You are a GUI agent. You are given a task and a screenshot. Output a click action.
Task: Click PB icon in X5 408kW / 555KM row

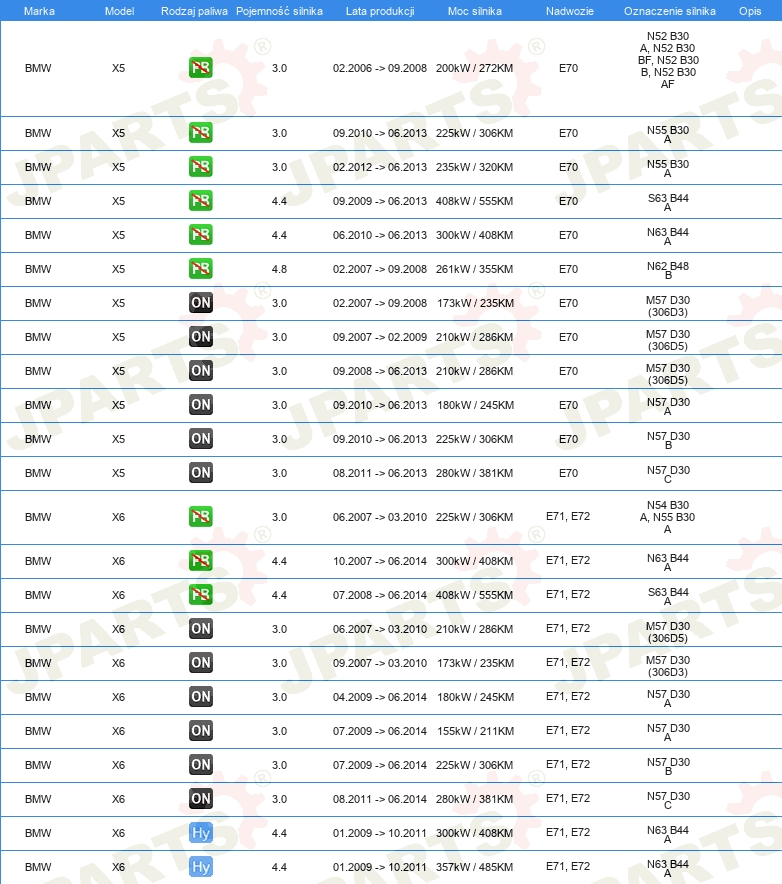pyautogui.click(x=201, y=200)
